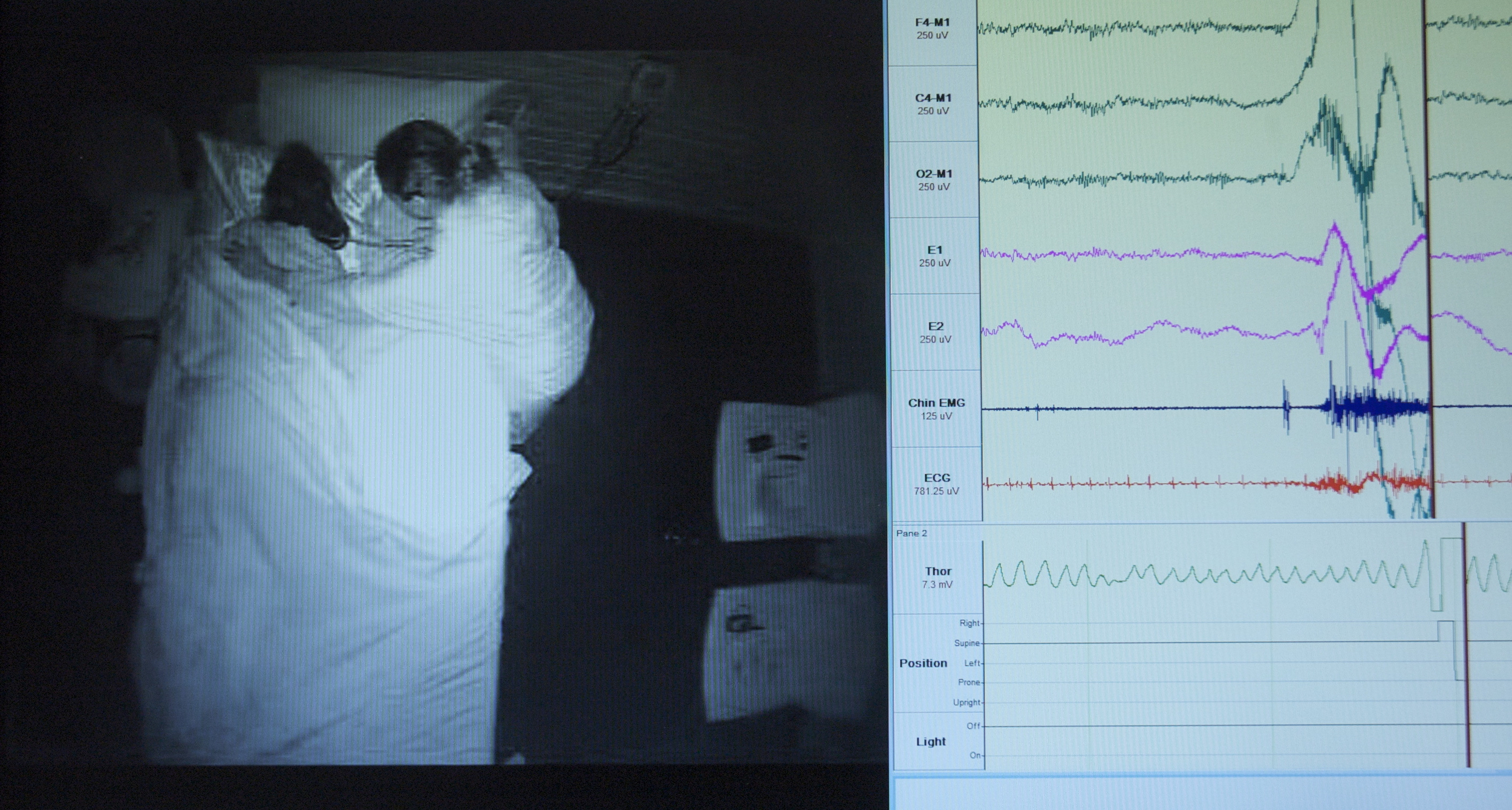1512x810 pixels.
Task: Select the E1 eye channel label
Action: pyautogui.click(x=934, y=250)
